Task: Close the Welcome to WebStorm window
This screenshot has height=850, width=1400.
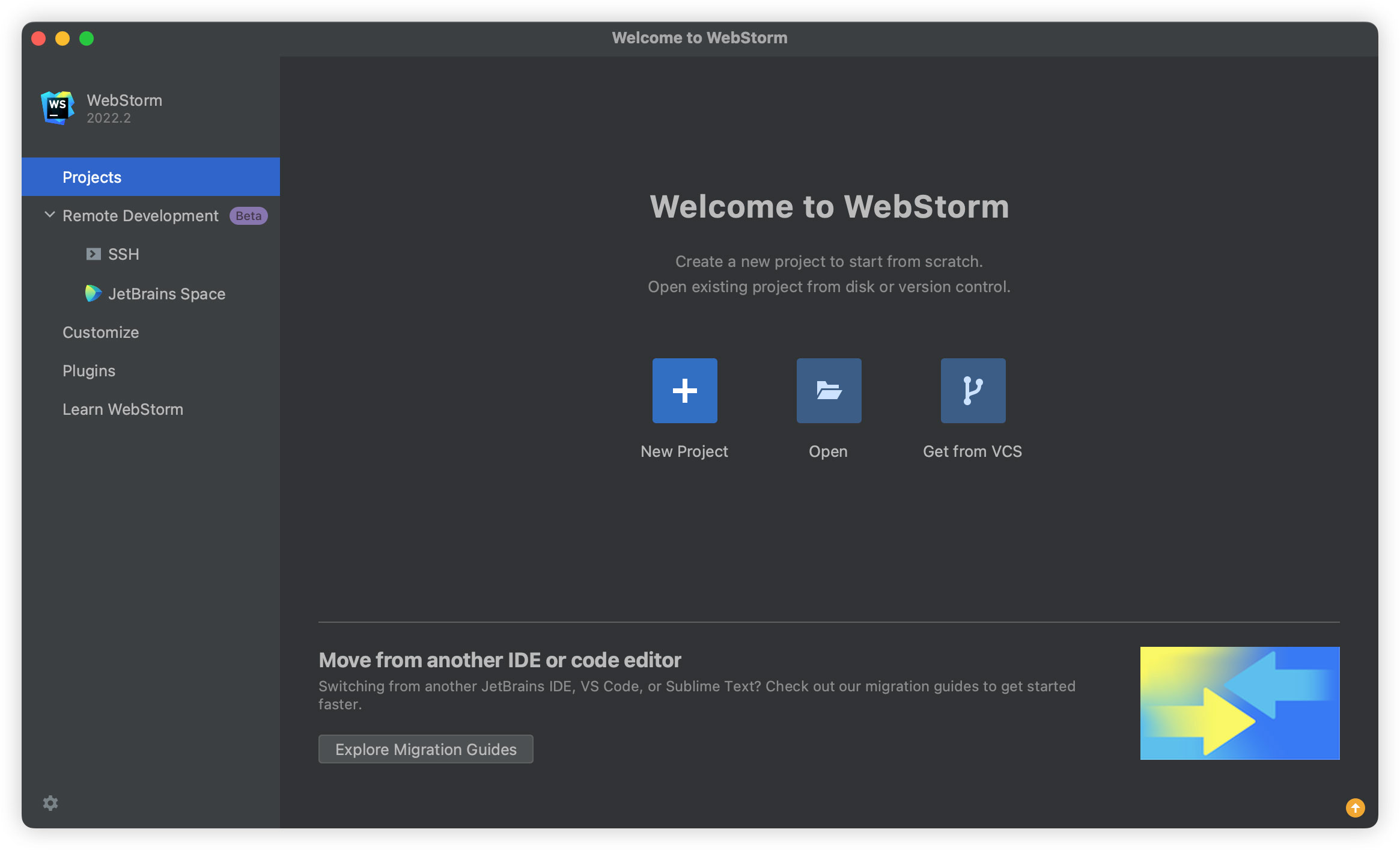Action: pyautogui.click(x=38, y=38)
